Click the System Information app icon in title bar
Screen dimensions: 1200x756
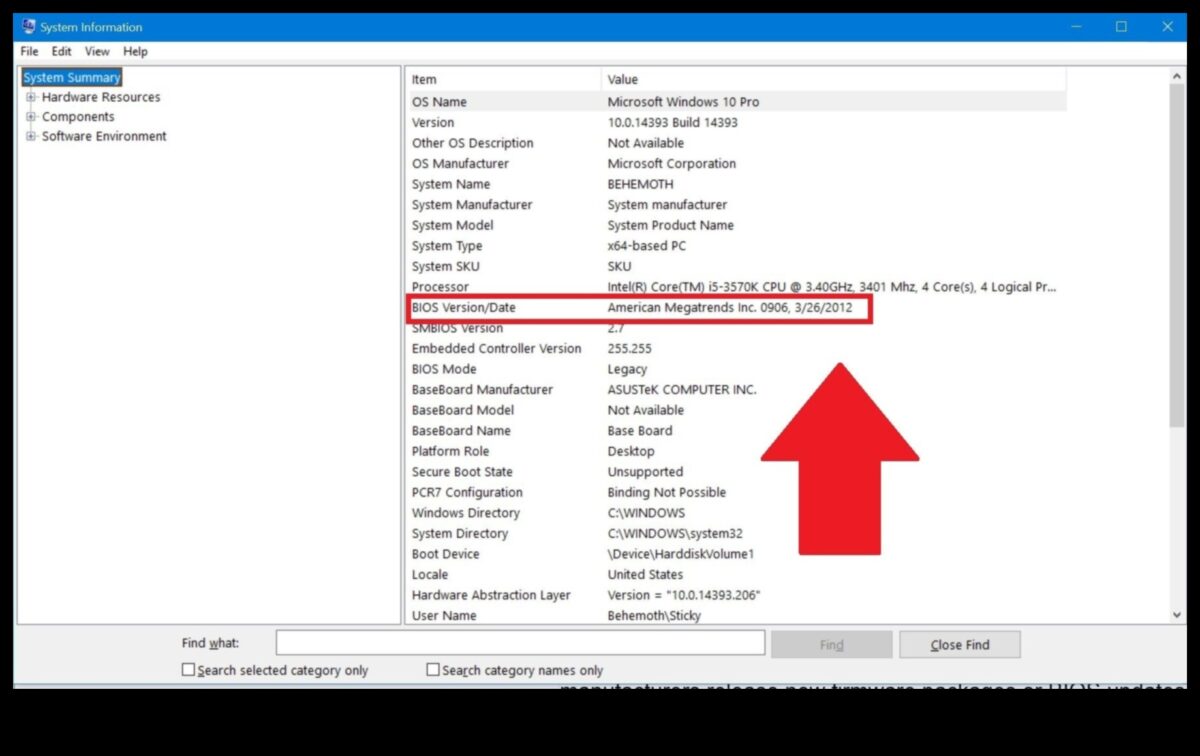point(28,27)
